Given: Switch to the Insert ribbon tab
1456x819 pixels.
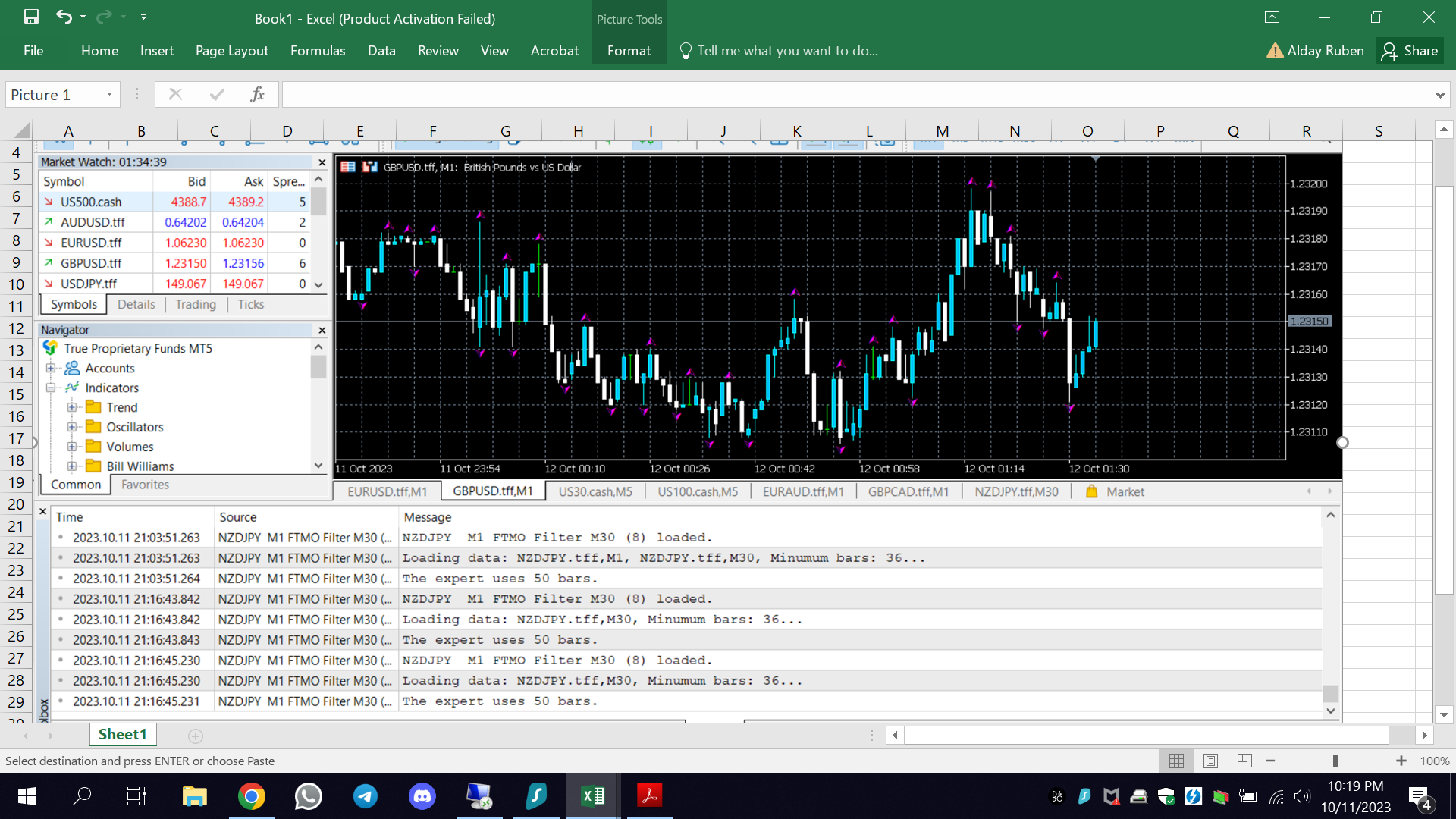Looking at the screenshot, I should pyautogui.click(x=157, y=51).
